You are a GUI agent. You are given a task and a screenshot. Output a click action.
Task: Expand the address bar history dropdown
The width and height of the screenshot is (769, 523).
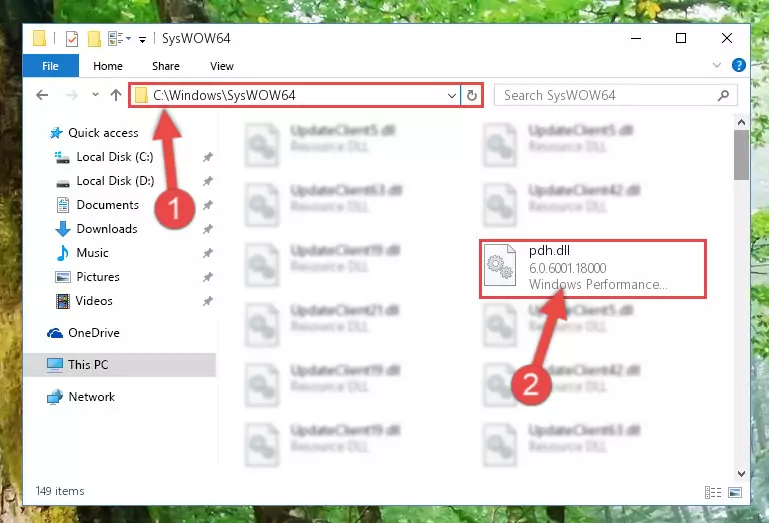pyautogui.click(x=452, y=95)
